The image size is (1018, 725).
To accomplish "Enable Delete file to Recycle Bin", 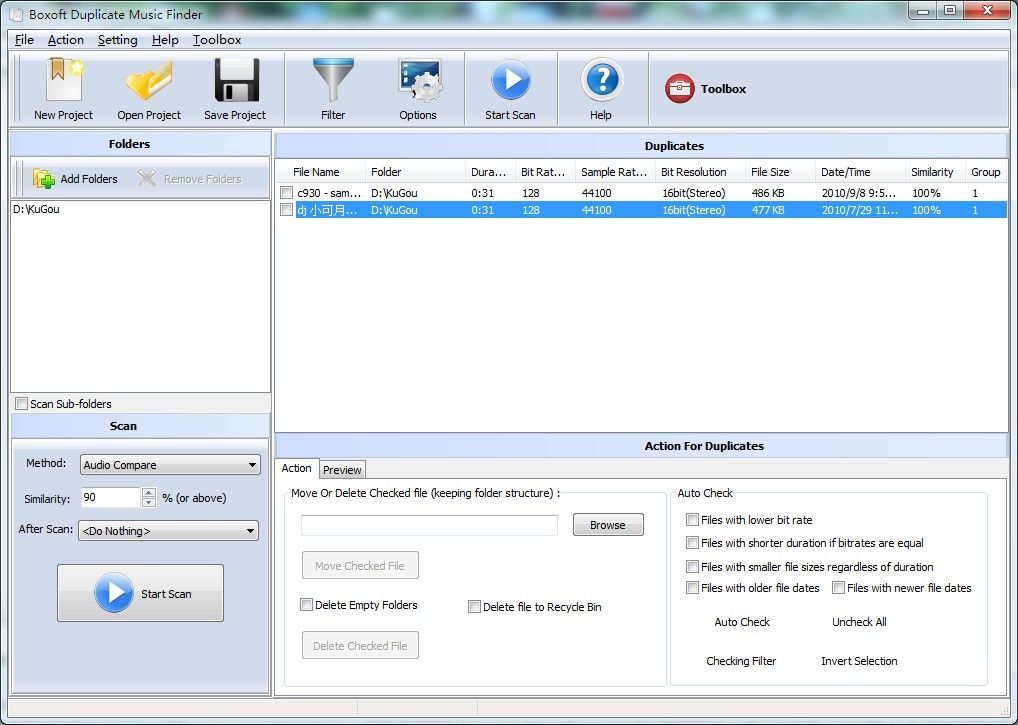I will pos(474,607).
